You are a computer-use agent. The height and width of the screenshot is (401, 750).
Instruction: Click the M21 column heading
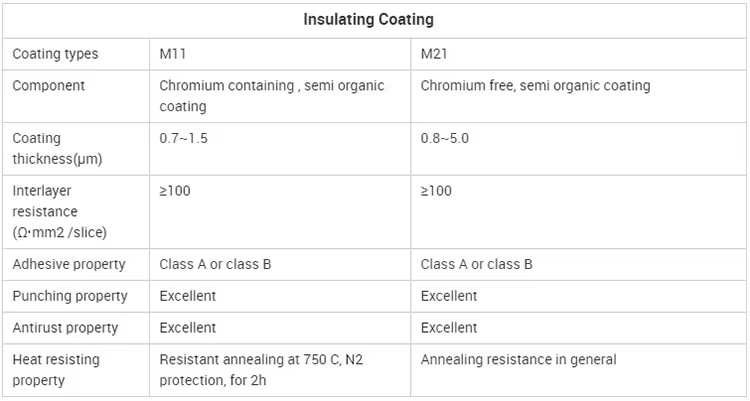[434, 54]
